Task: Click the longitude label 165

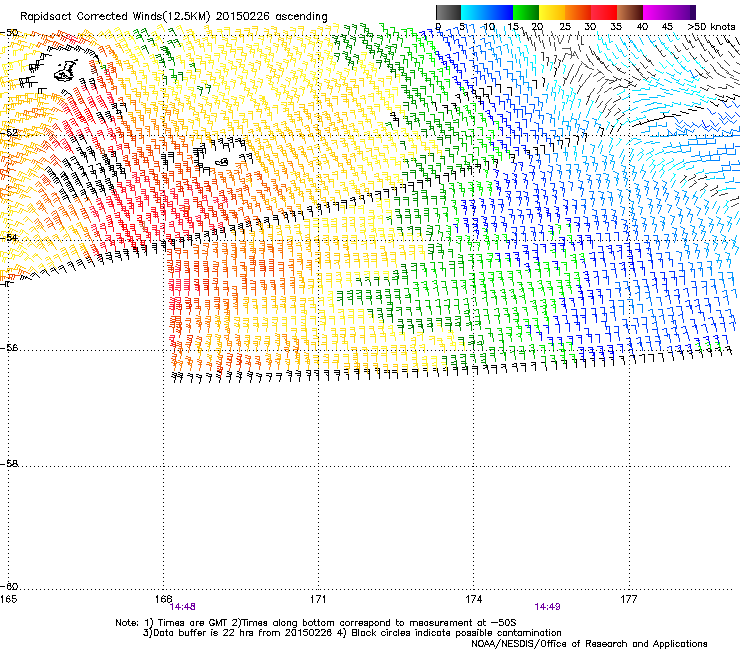Action: click(8, 599)
